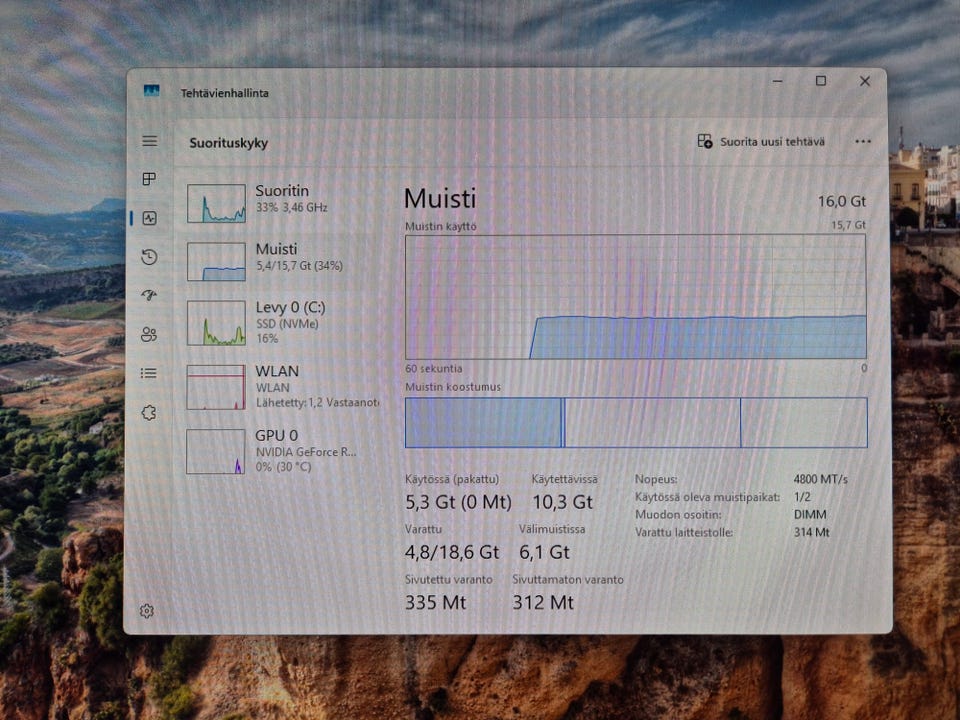The height and width of the screenshot is (720, 960).
Task: Open the Users page icon
Action: click(149, 334)
